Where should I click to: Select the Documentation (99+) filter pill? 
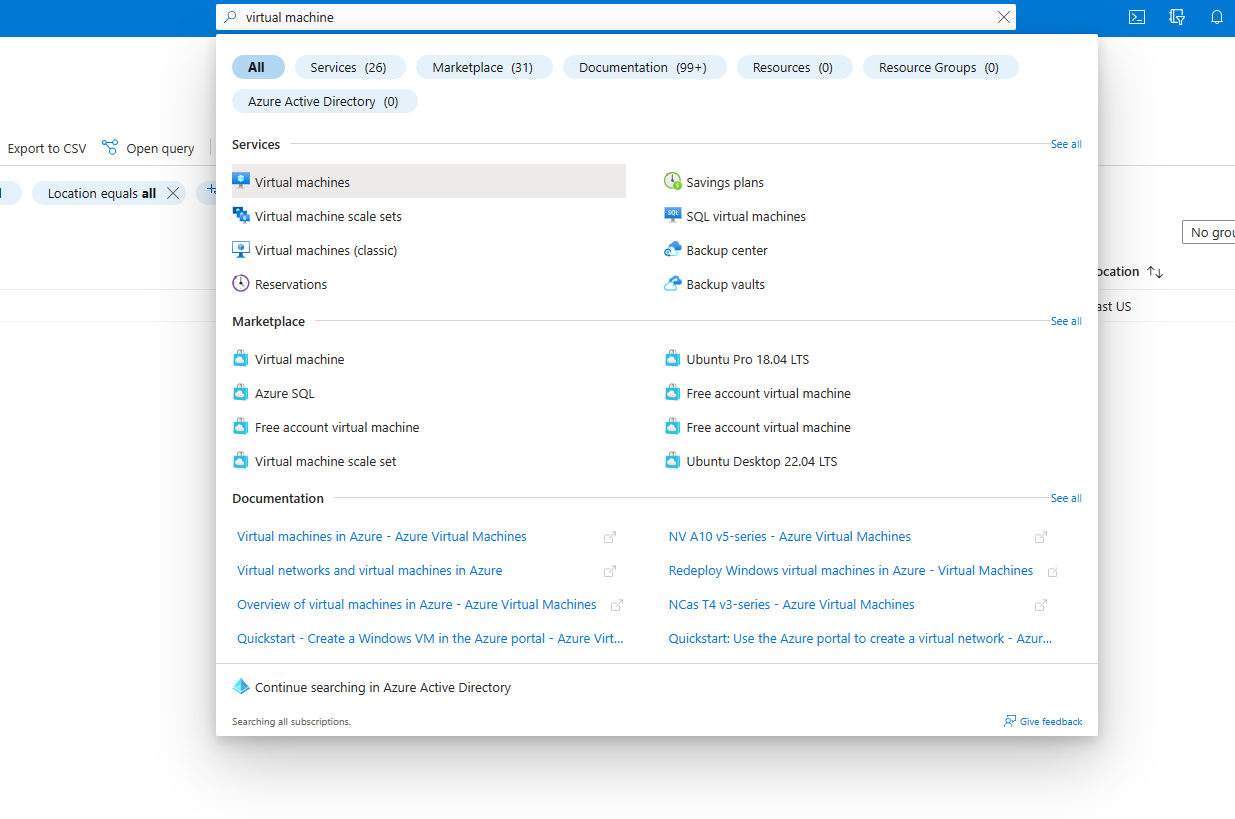click(x=644, y=67)
